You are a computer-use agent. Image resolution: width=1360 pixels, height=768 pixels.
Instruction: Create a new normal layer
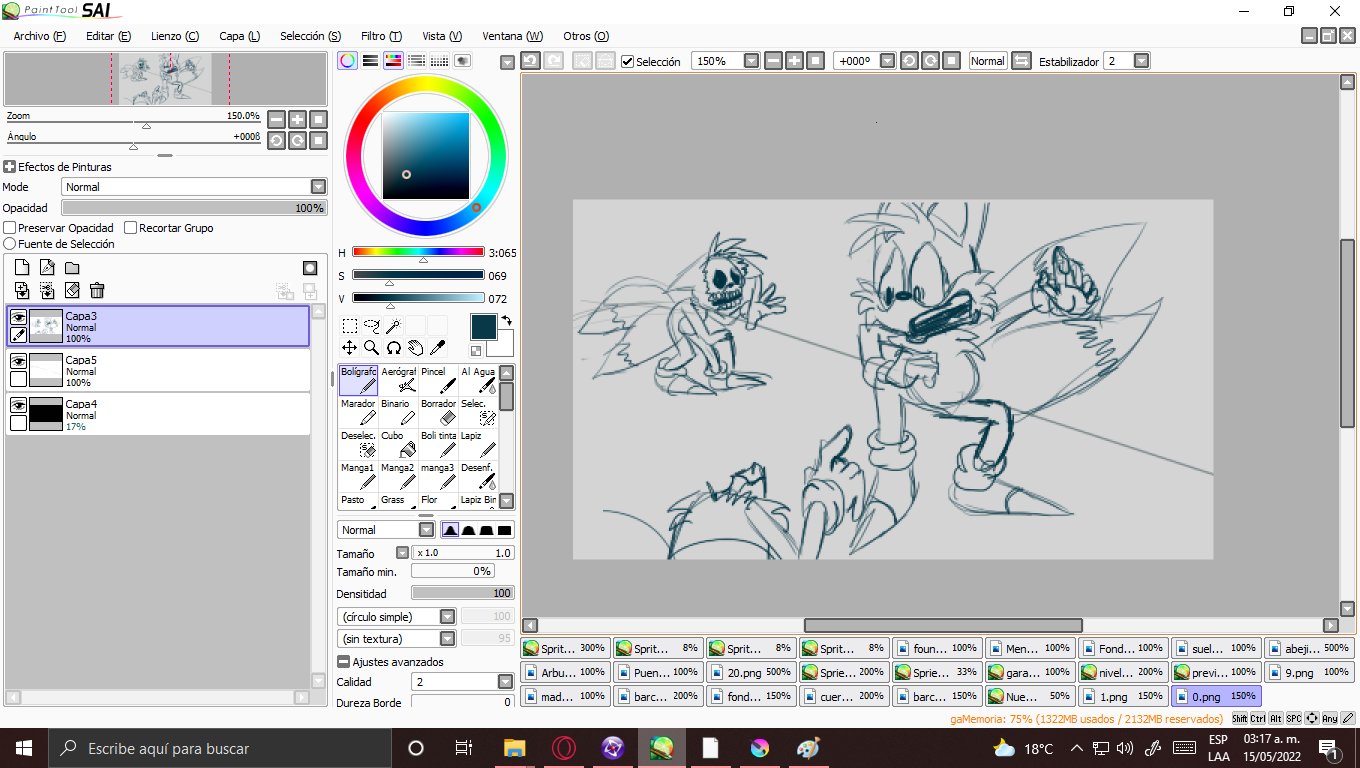(x=22, y=267)
